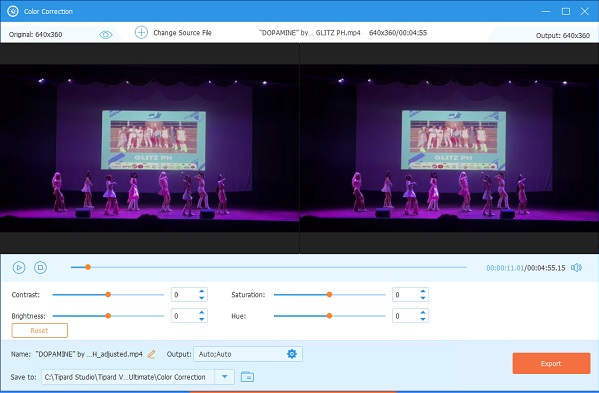The width and height of the screenshot is (599, 393).
Task: Click the Color Correction app logo icon
Action: point(13,11)
